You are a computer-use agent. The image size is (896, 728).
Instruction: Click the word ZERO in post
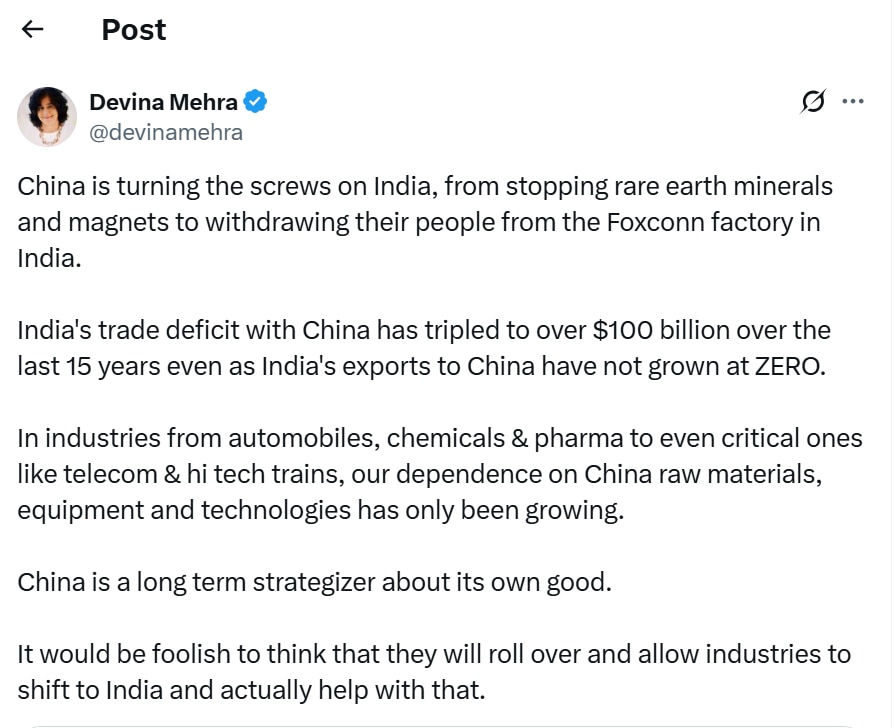pyautogui.click(x=790, y=366)
